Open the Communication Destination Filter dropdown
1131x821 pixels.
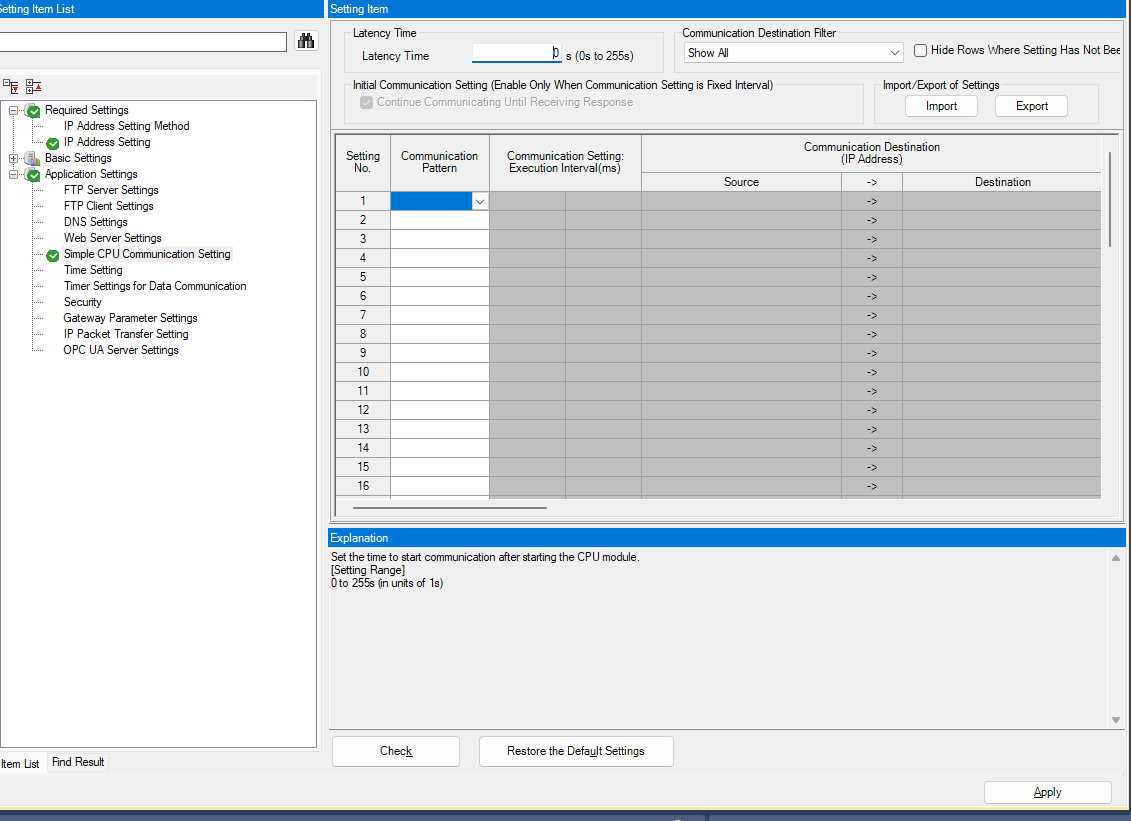[793, 53]
